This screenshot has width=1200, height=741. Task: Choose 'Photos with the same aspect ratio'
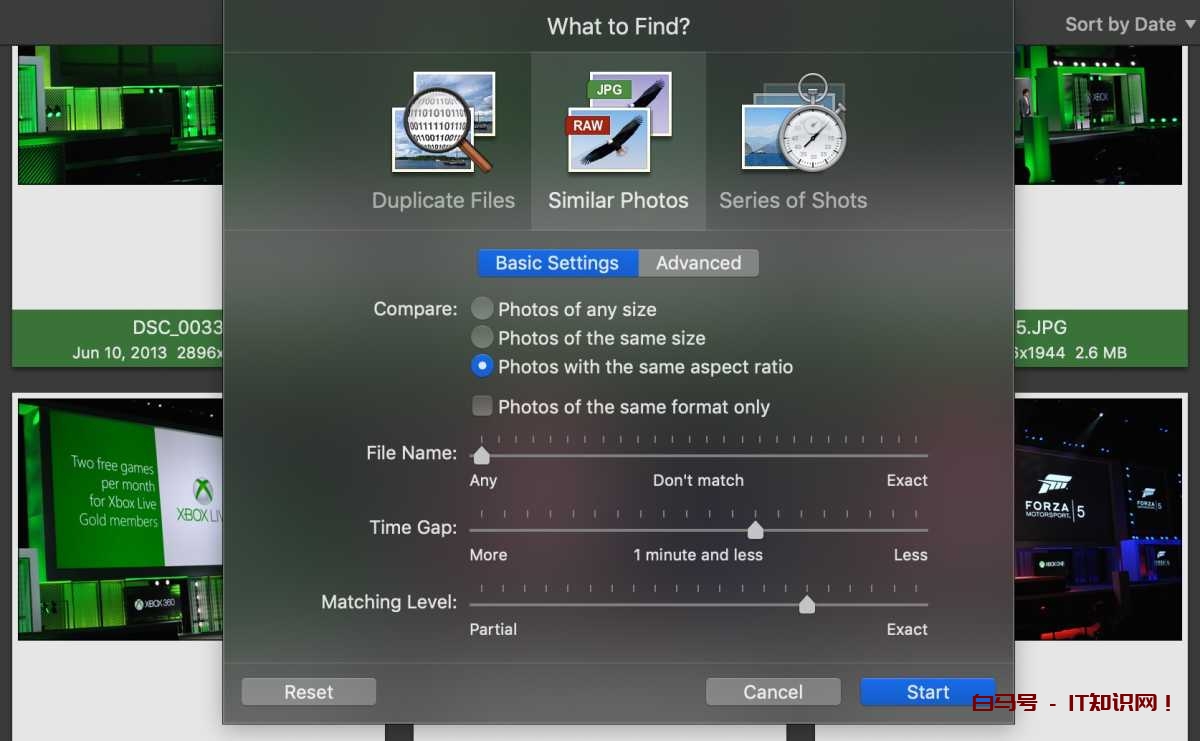click(x=482, y=367)
